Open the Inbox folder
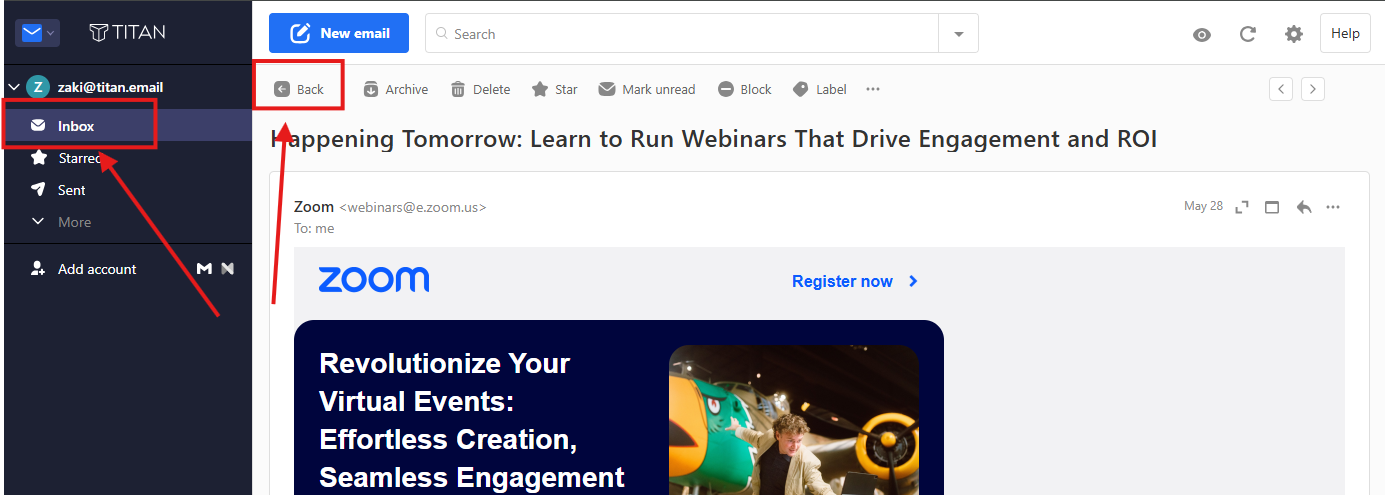1385x495 pixels. (x=128, y=126)
